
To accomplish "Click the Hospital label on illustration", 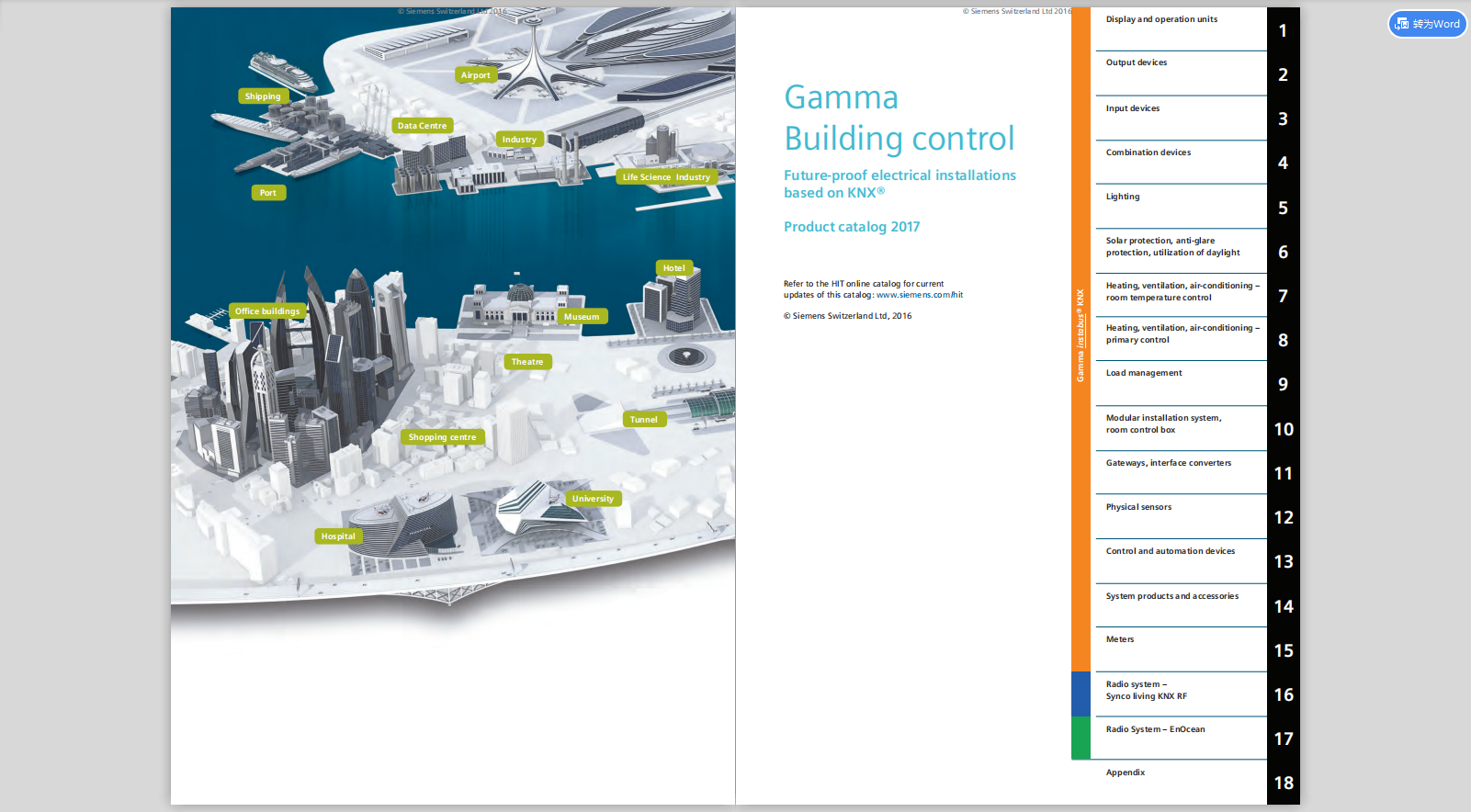I will click(x=338, y=536).
